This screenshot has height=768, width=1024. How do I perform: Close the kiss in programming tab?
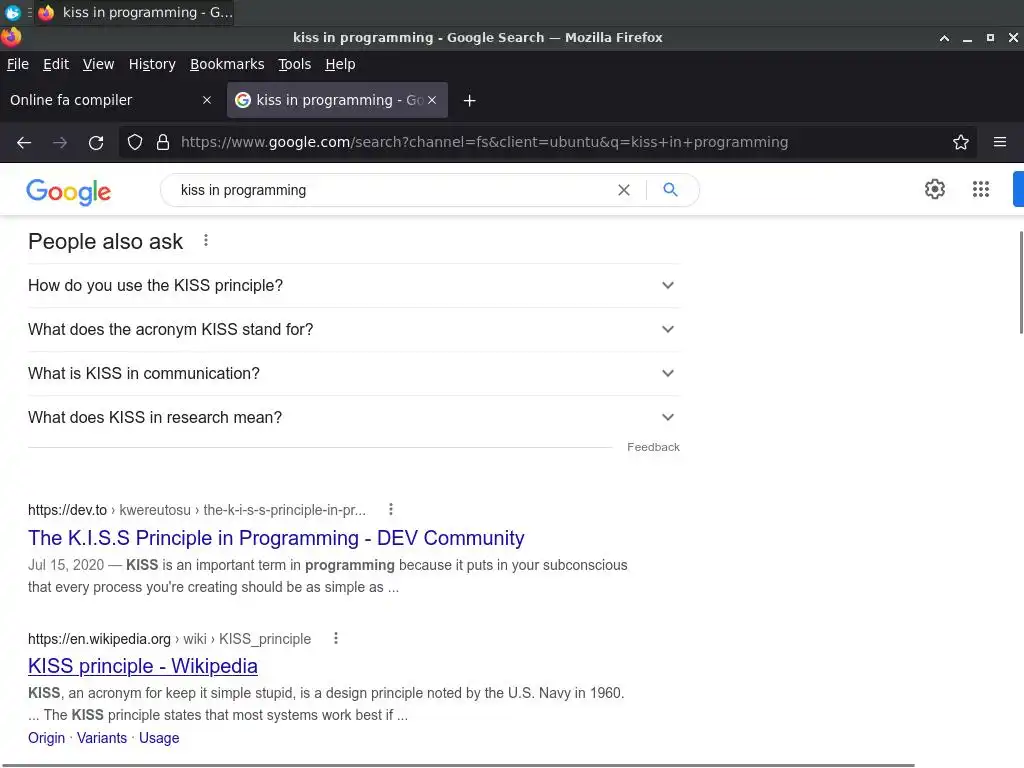432,100
